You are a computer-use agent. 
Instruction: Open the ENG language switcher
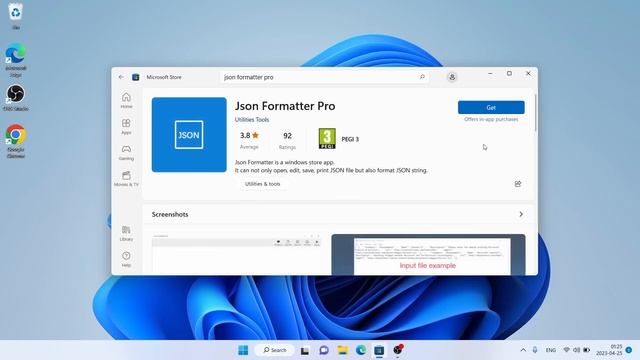[551, 350]
